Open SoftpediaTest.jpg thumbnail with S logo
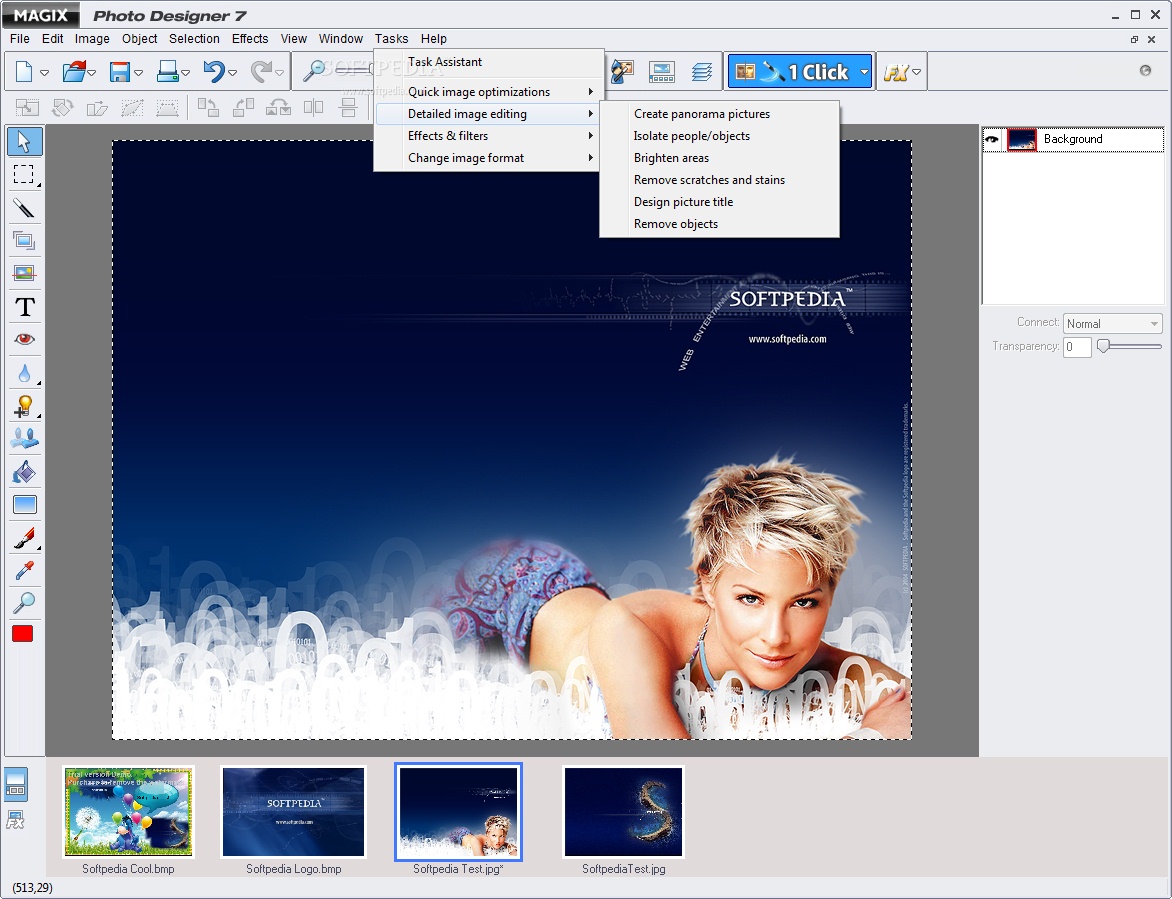 (x=623, y=812)
